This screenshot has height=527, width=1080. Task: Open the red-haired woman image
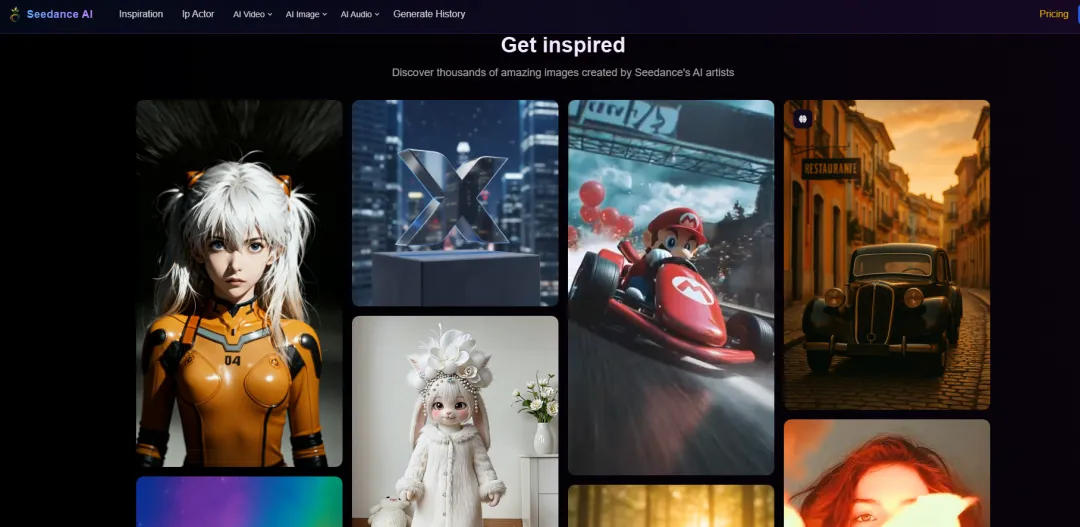(x=886, y=473)
